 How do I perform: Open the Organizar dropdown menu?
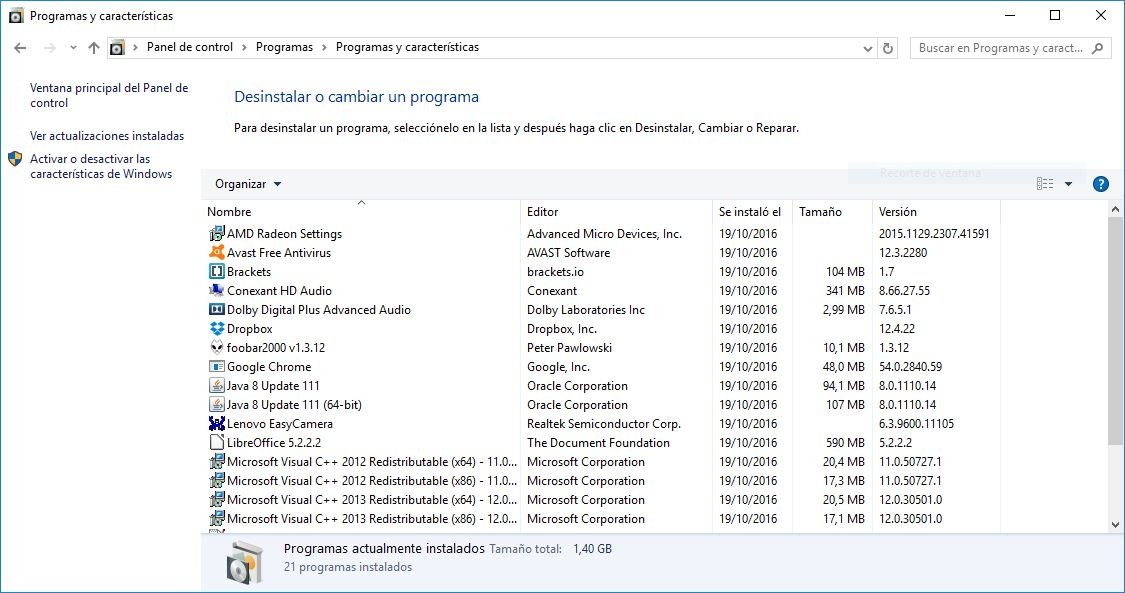248,184
